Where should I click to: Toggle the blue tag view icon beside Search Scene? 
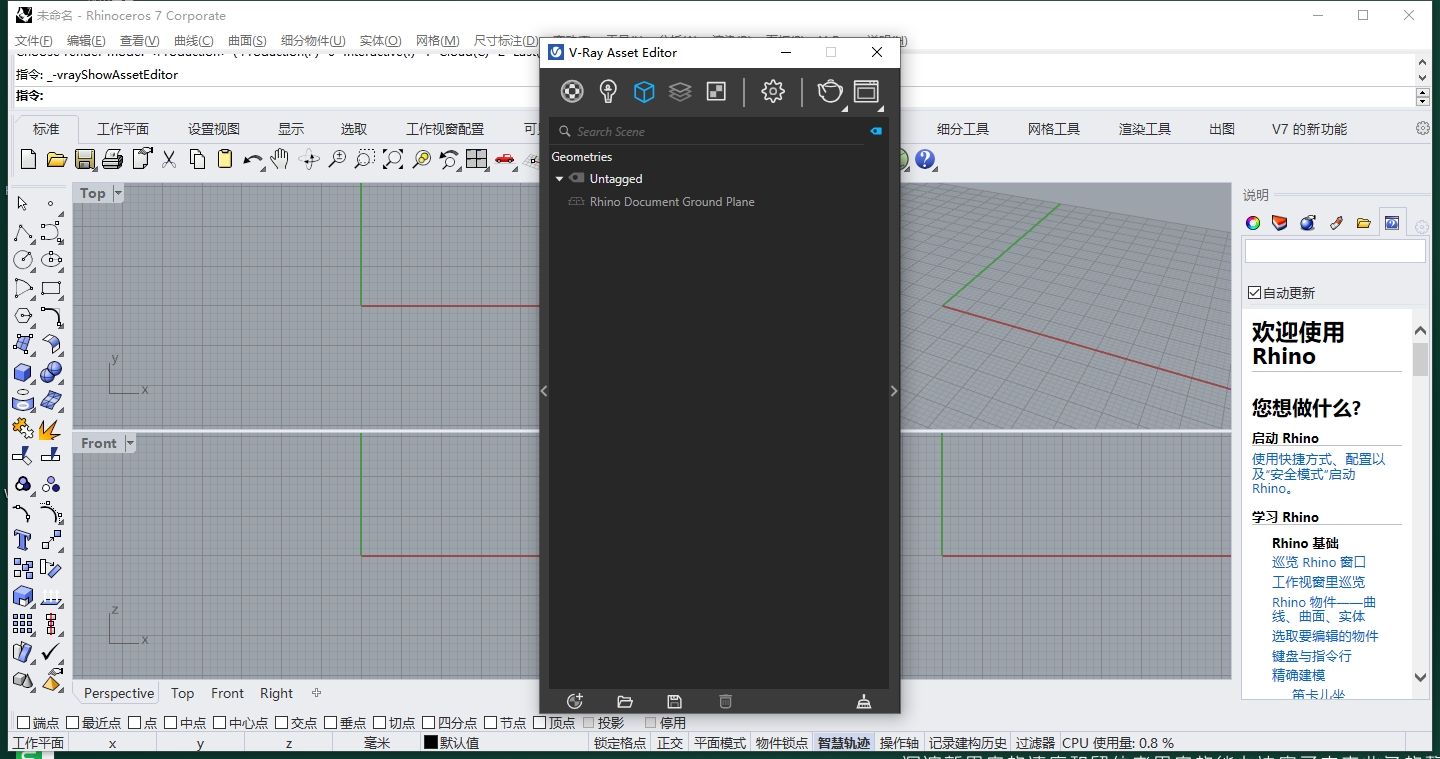[x=876, y=131]
